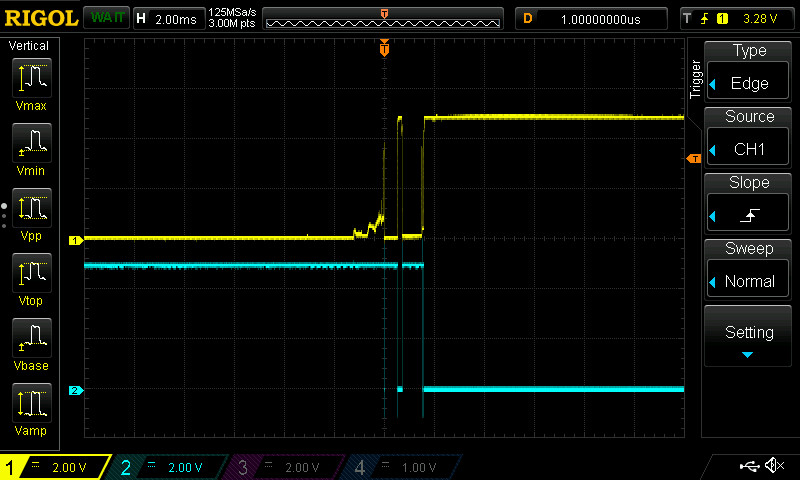Image resolution: width=800 pixels, height=480 pixels.
Task: Click the orange trigger level marker
Action: [x=693, y=158]
